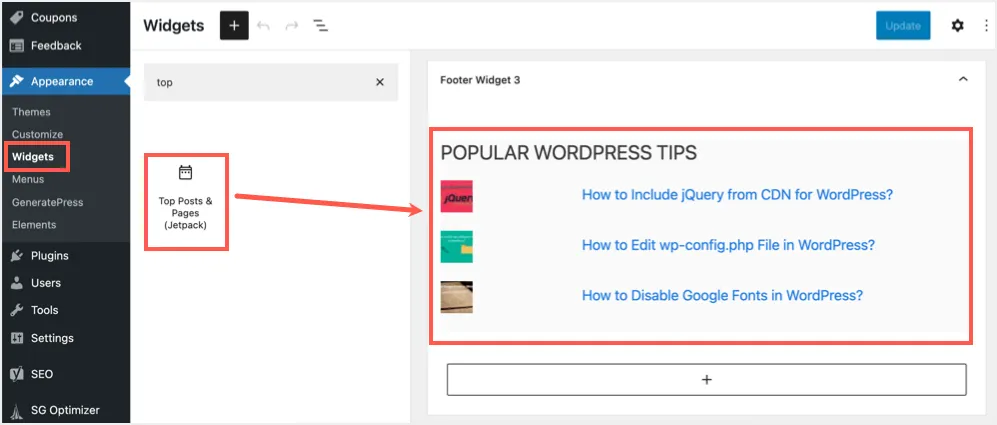Open 'How to Include jQuery from CDN' link
The image size is (997, 425).
738,195
